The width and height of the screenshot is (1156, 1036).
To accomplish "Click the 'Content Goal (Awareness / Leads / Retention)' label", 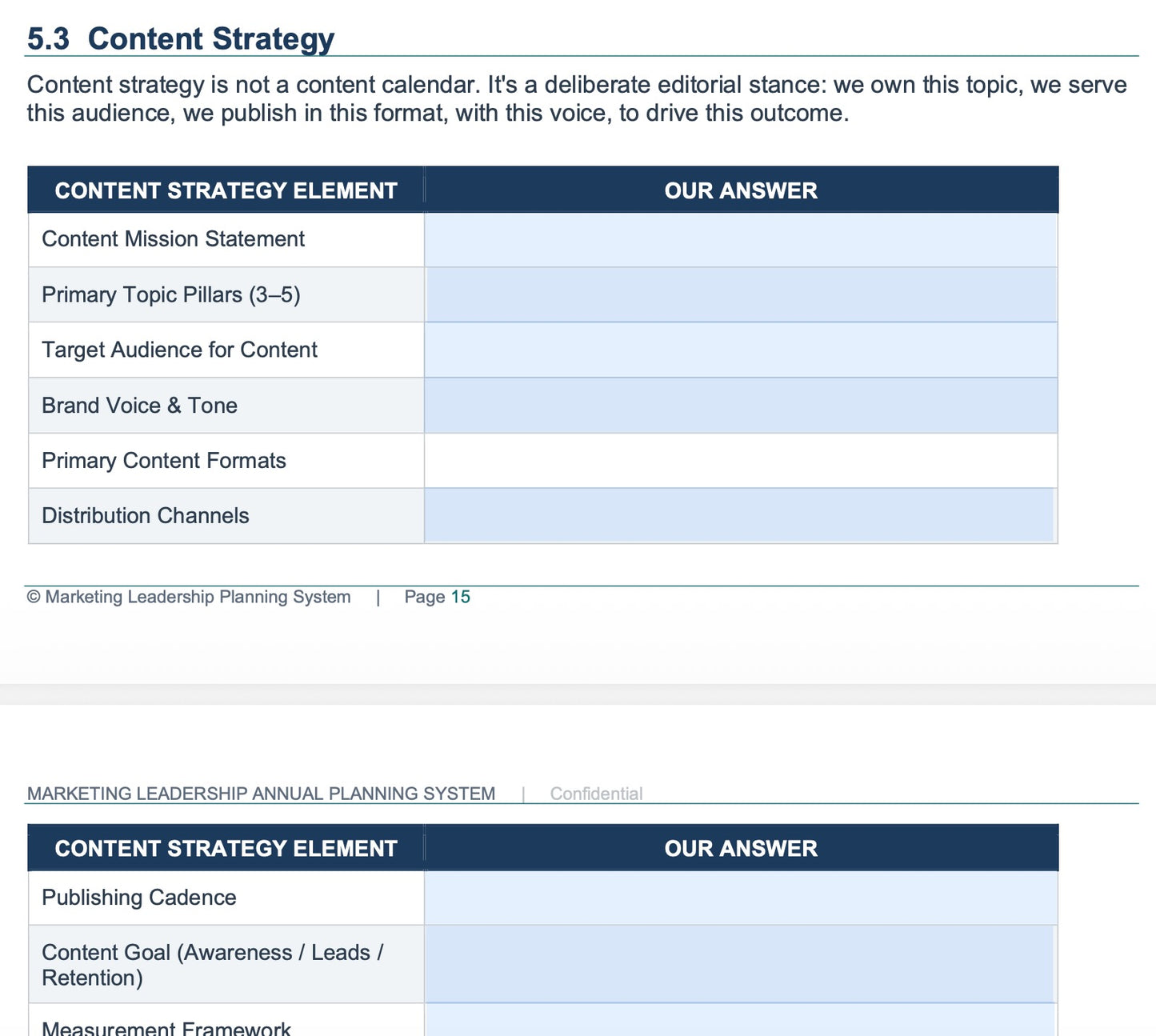I will [213, 965].
